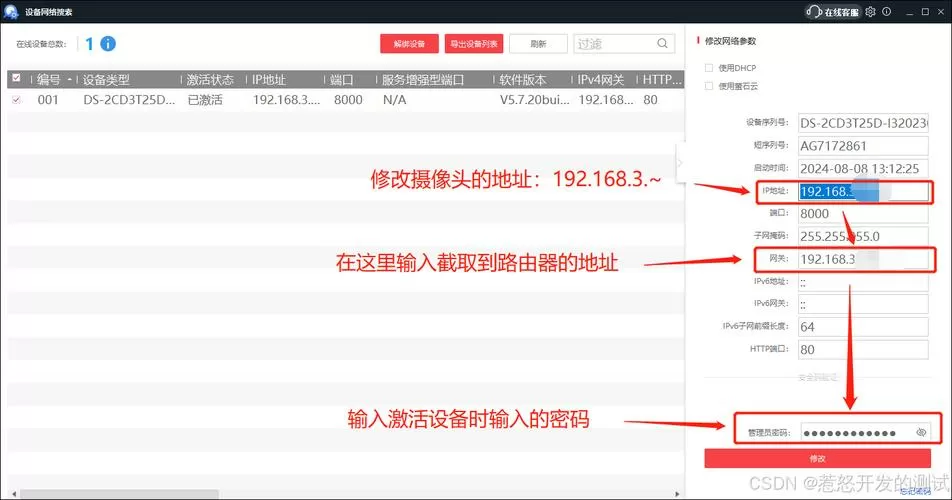Toggle checkbox for device row 001
The image size is (952, 500).
(16, 100)
